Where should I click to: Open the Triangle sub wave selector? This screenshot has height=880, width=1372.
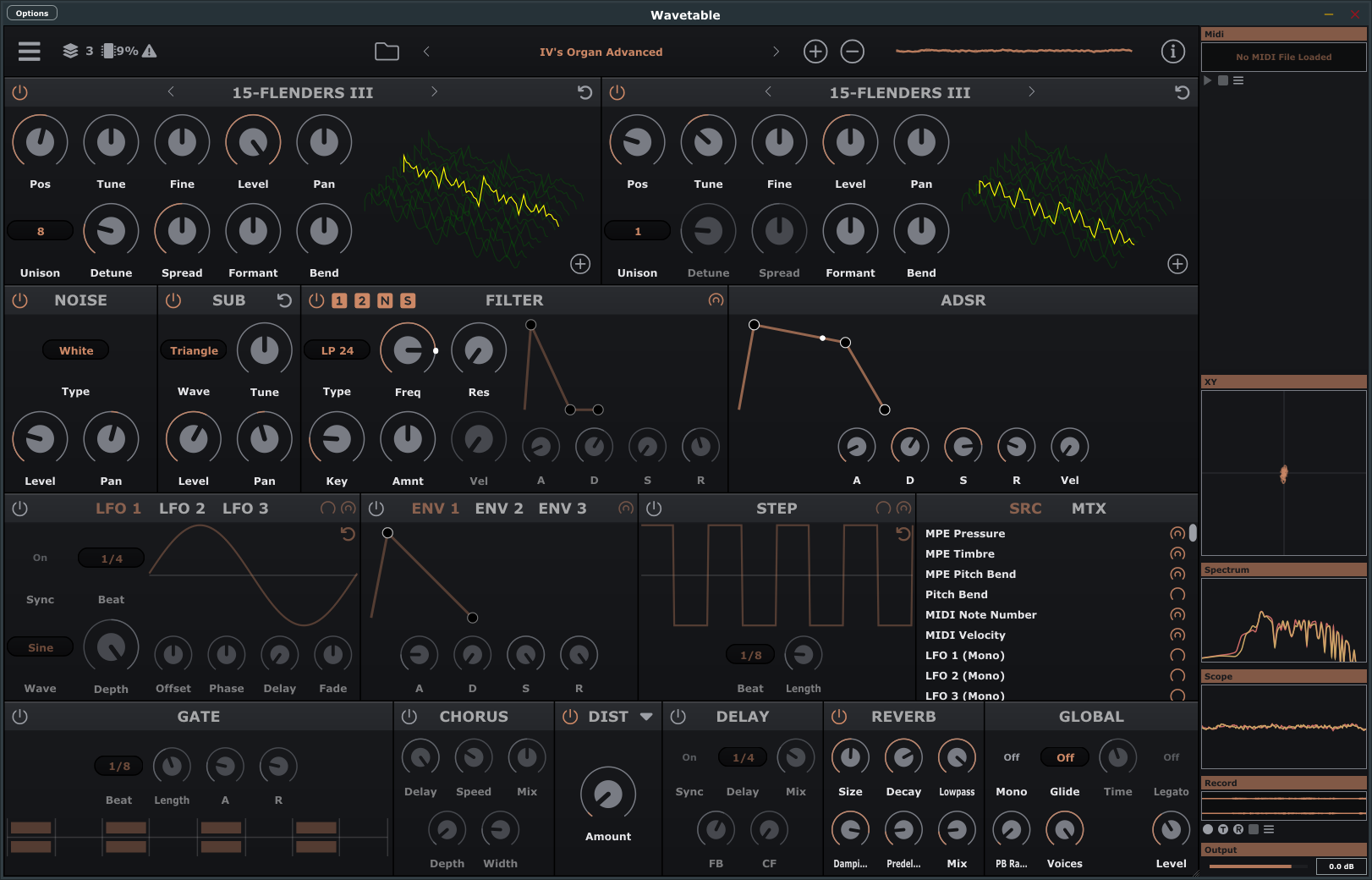click(194, 350)
